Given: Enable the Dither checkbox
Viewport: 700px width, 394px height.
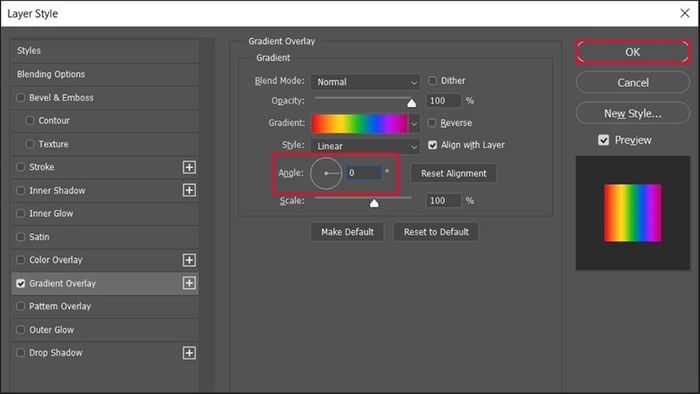Looking at the screenshot, I should [x=432, y=81].
